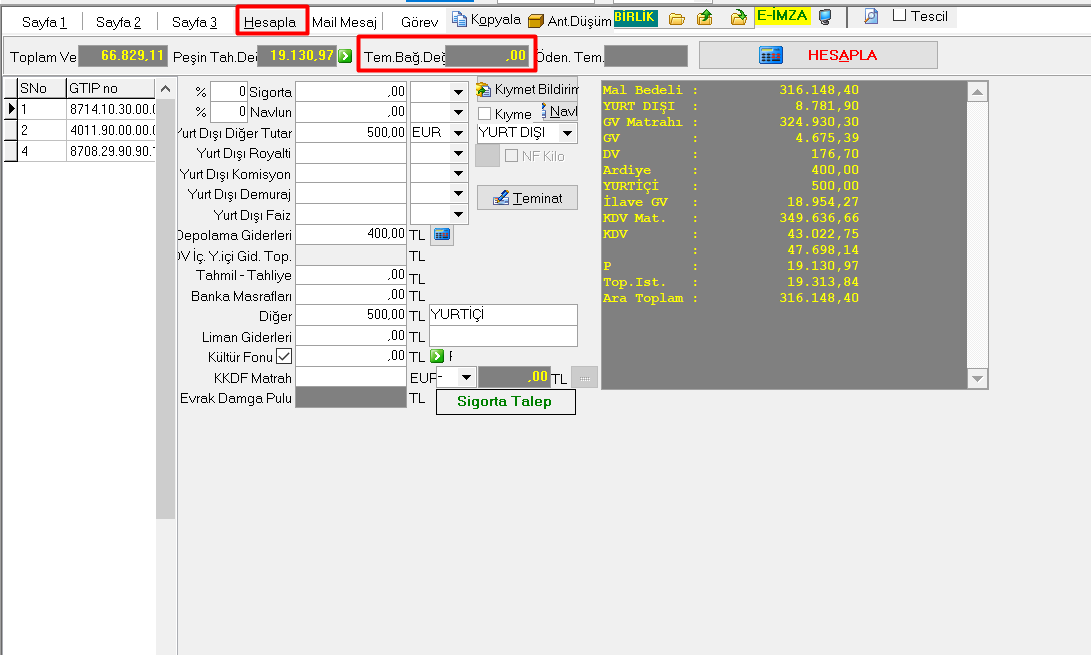Click the Sigorta percent field
Viewport: 1091px width, 655px height.
[x=228, y=92]
